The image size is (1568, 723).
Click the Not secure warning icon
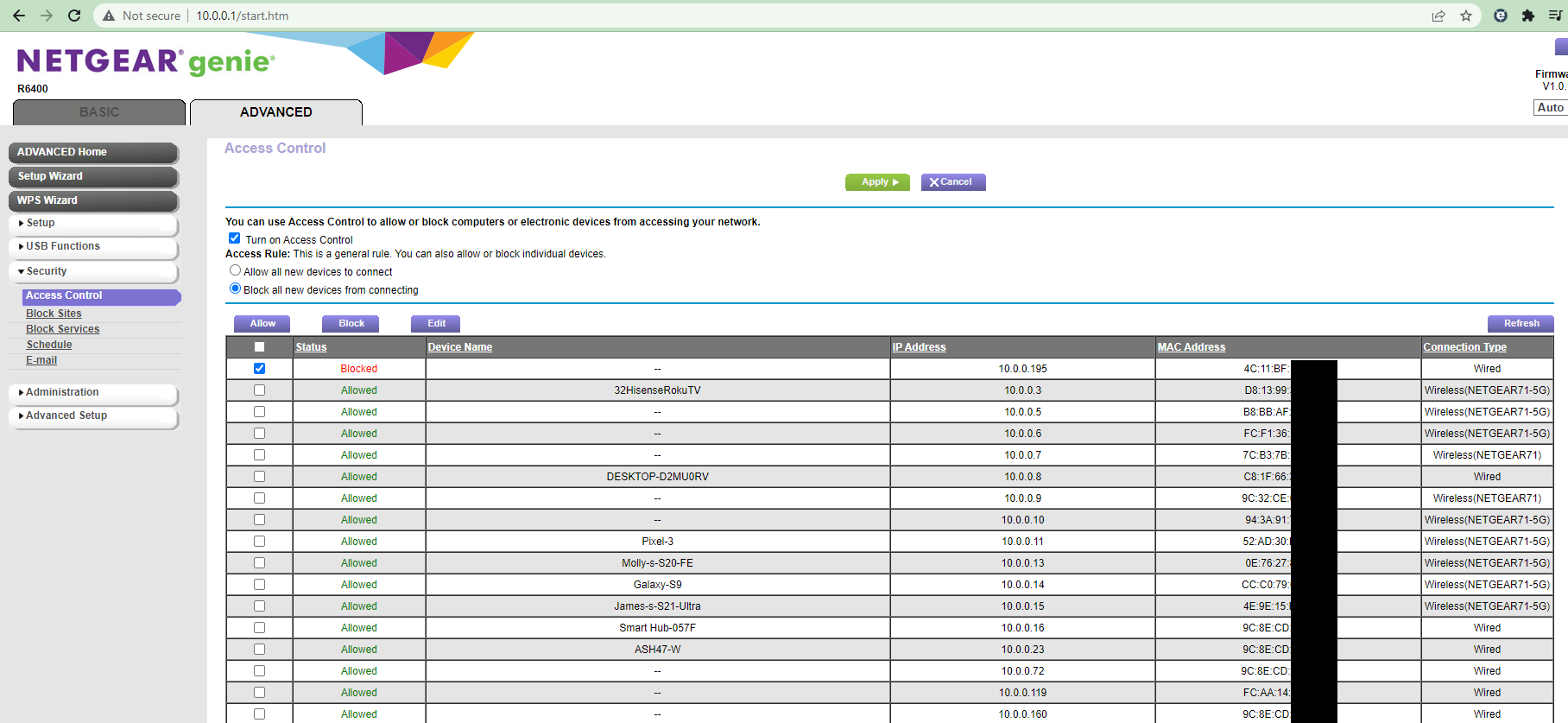point(109,16)
